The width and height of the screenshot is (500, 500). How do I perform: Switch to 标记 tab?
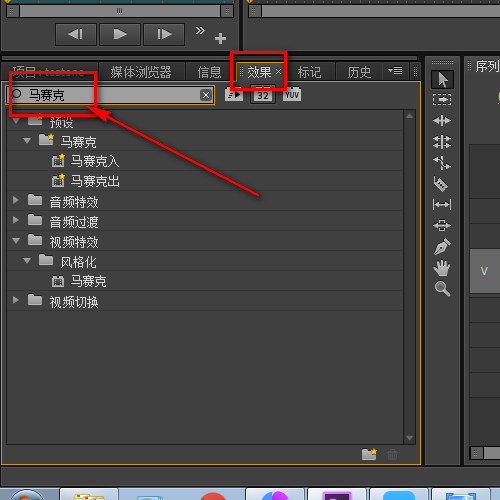309,72
